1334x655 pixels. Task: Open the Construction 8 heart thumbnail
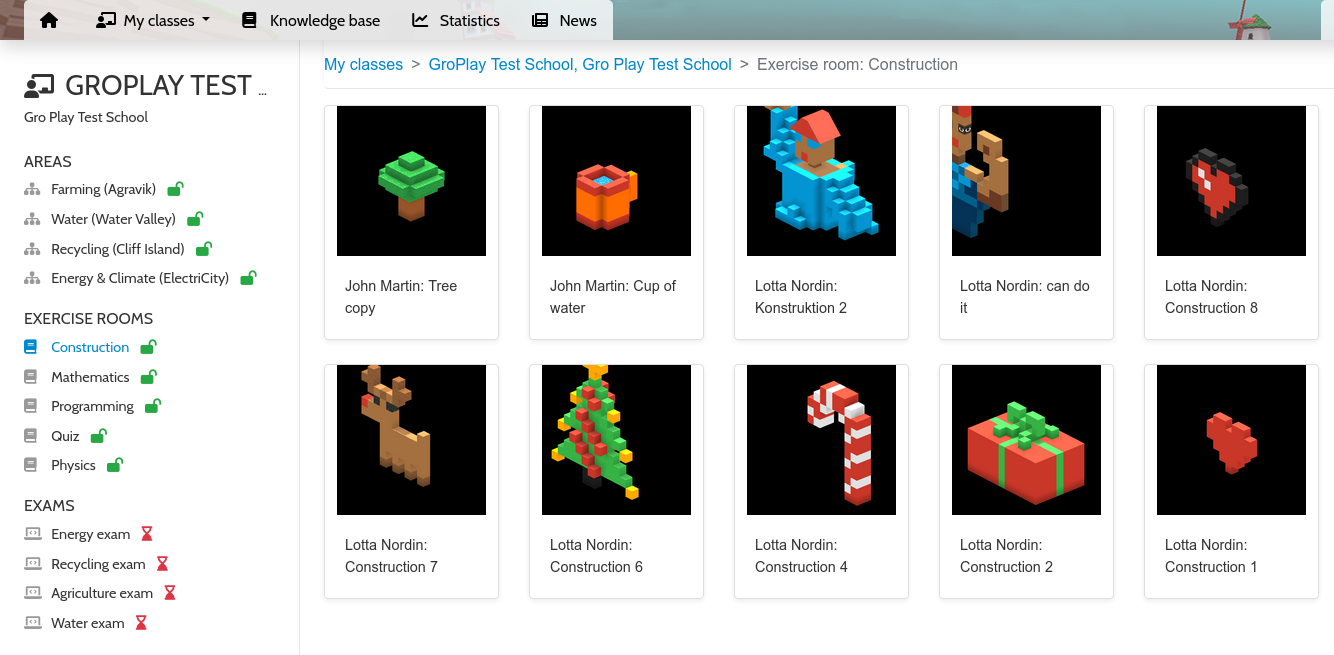(x=1231, y=181)
